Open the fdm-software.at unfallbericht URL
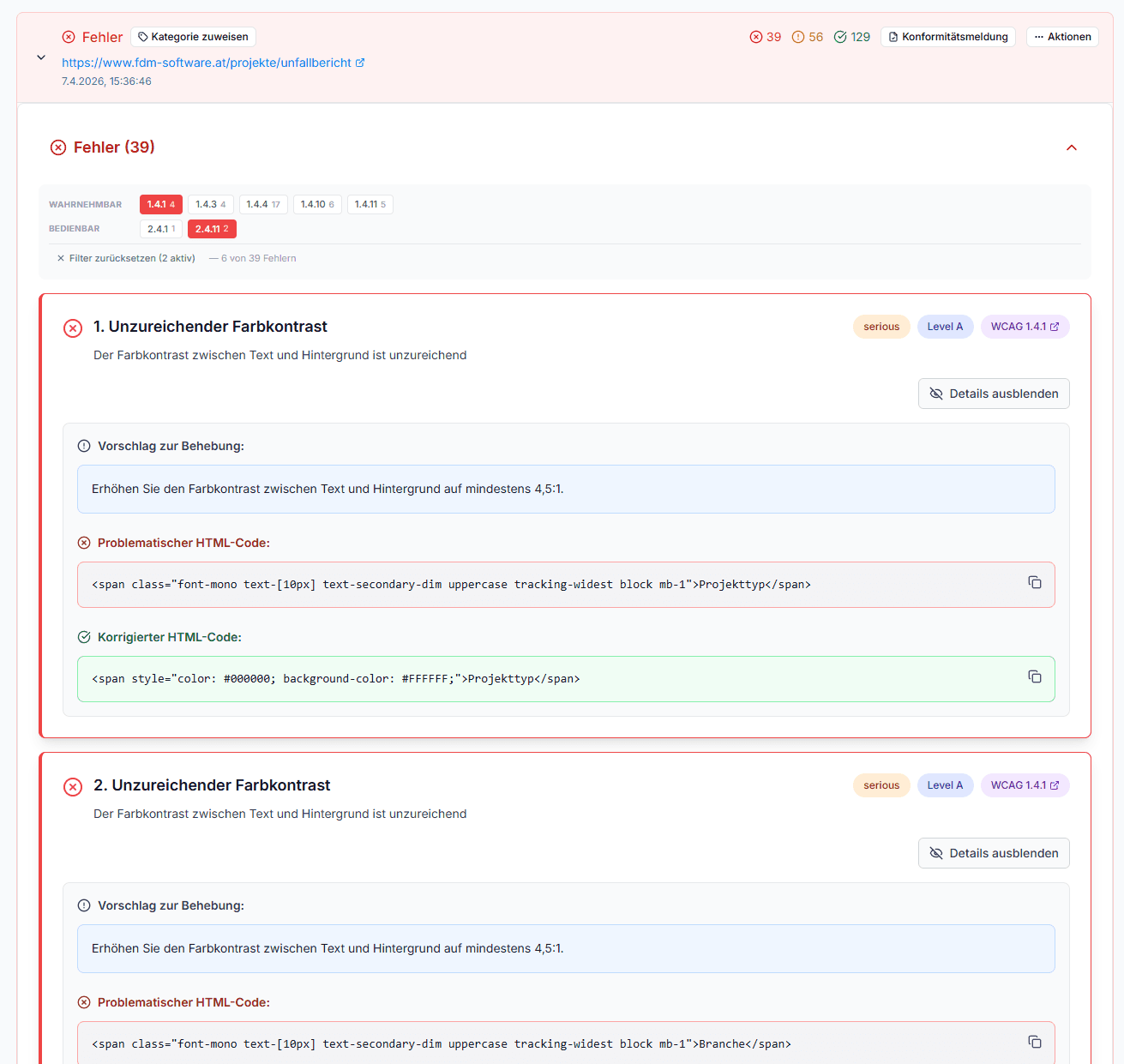Viewport: 1124px width, 1064px height. 206,62
